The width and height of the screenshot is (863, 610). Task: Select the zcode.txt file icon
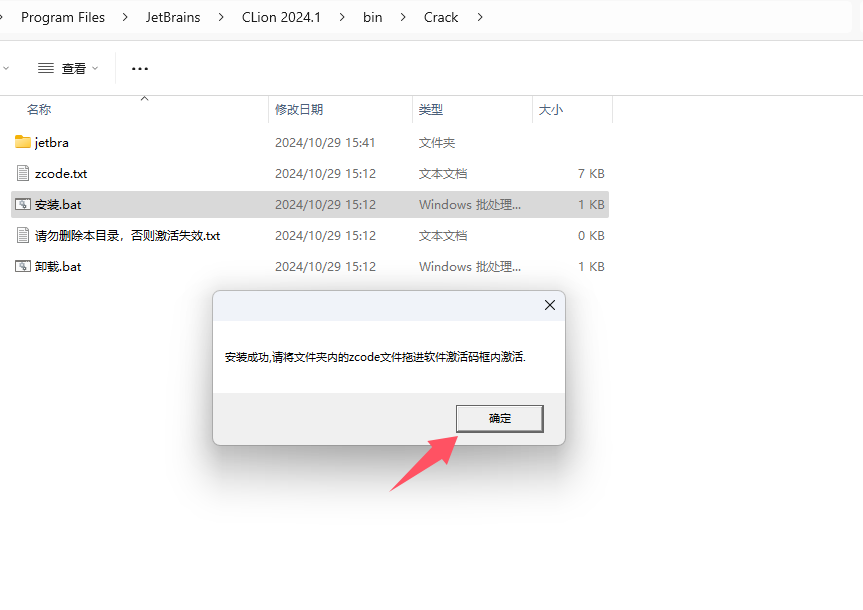click(x=23, y=173)
